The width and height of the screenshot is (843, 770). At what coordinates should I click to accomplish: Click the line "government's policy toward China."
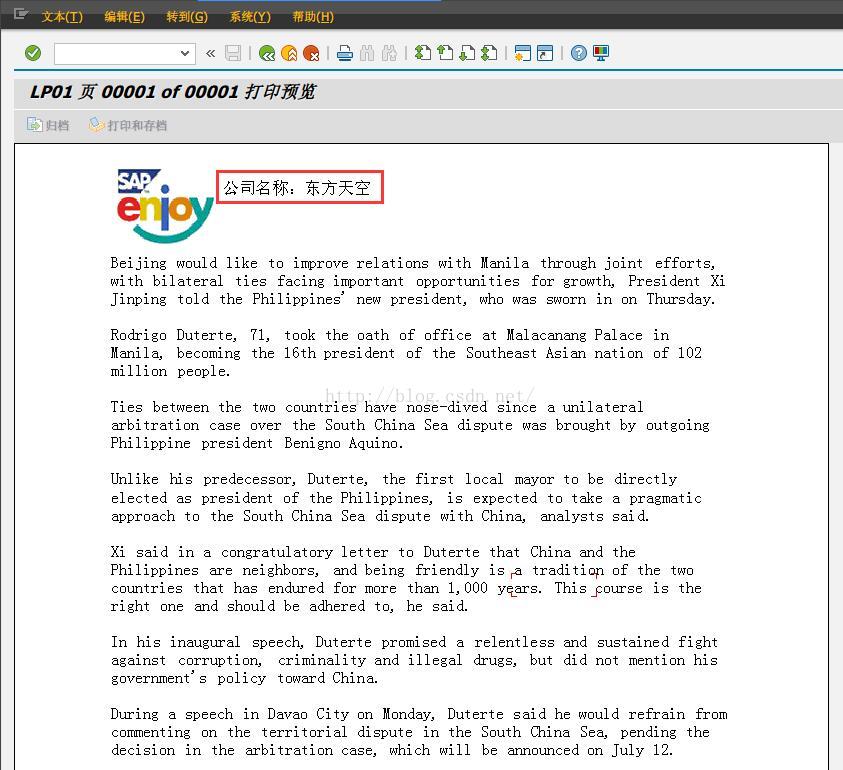click(x=245, y=679)
